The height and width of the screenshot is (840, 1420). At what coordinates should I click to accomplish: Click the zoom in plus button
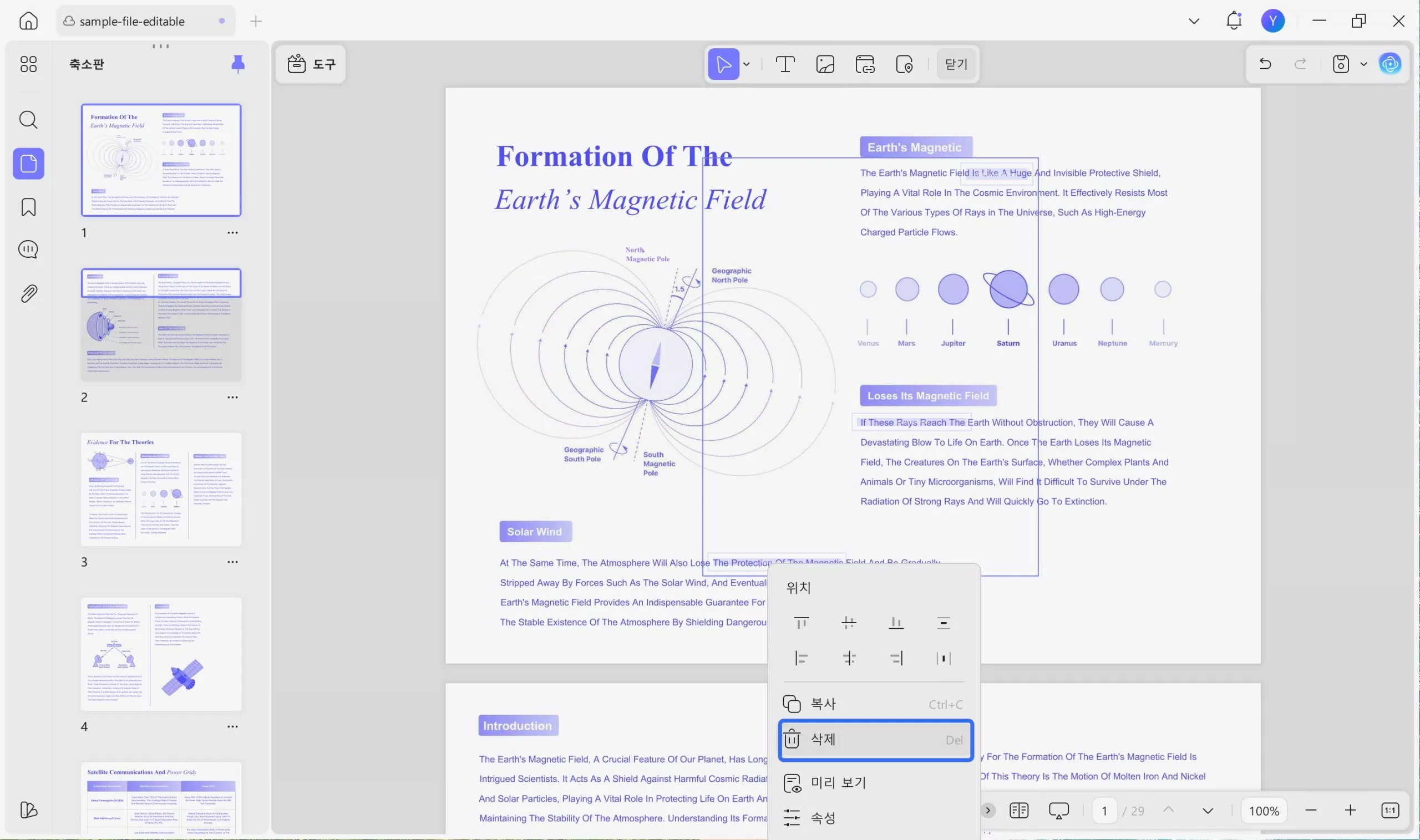(1350, 811)
